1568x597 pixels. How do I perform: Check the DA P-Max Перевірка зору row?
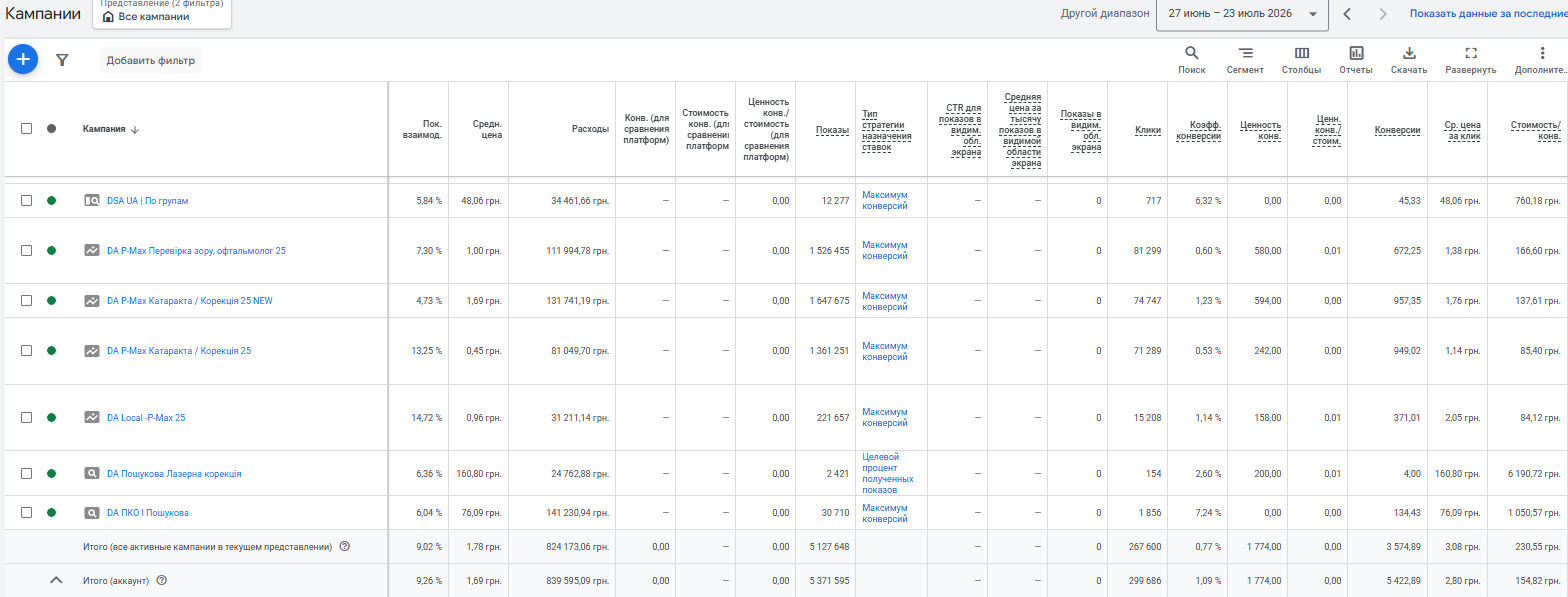pyautogui.click(x=27, y=250)
